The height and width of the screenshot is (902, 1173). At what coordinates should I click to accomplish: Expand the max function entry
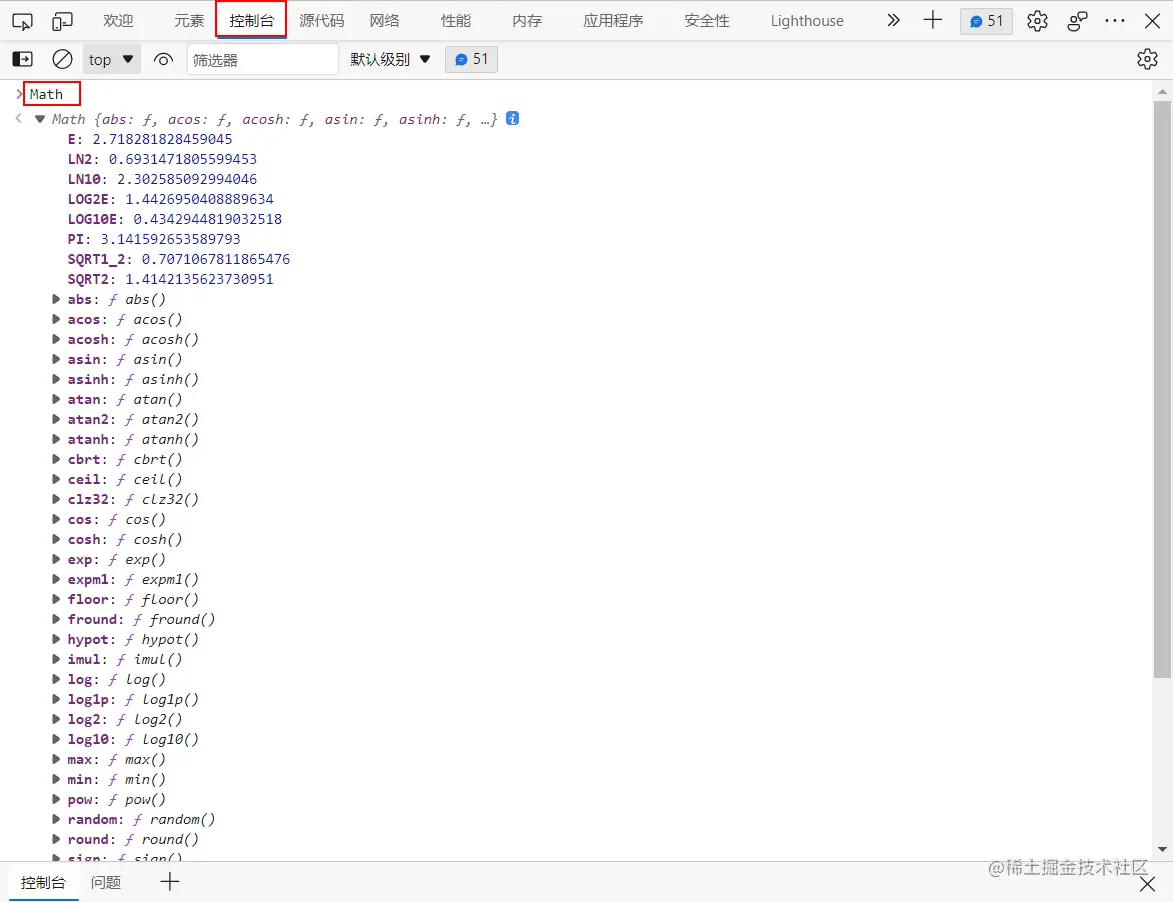click(x=56, y=759)
